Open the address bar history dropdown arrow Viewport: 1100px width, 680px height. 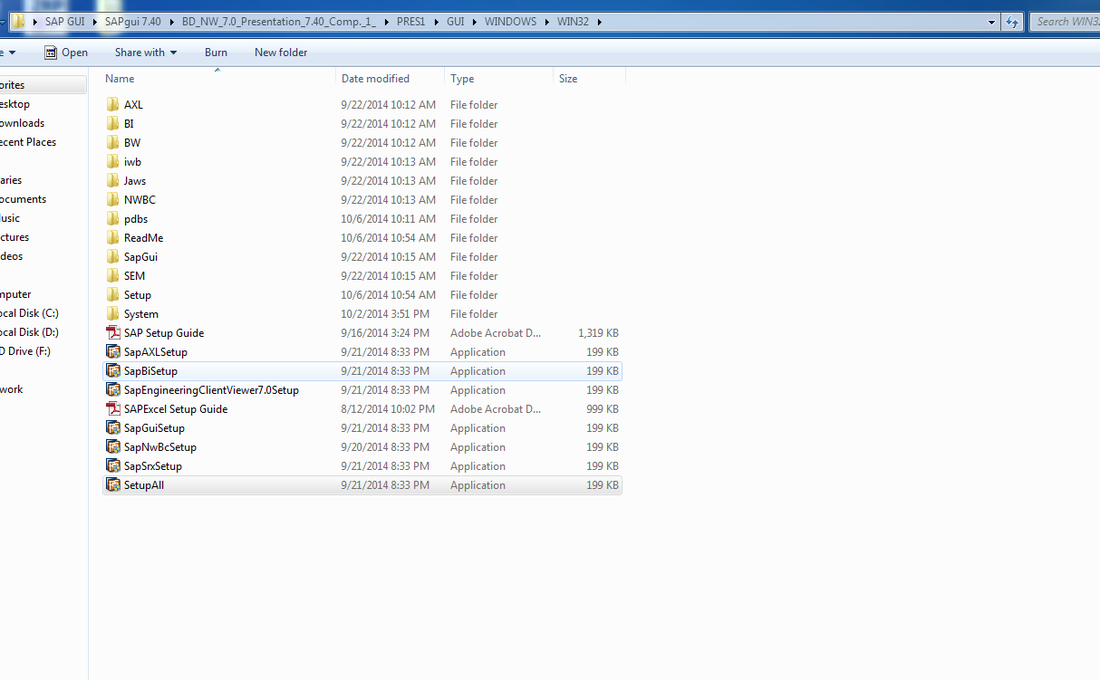click(x=991, y=22)
